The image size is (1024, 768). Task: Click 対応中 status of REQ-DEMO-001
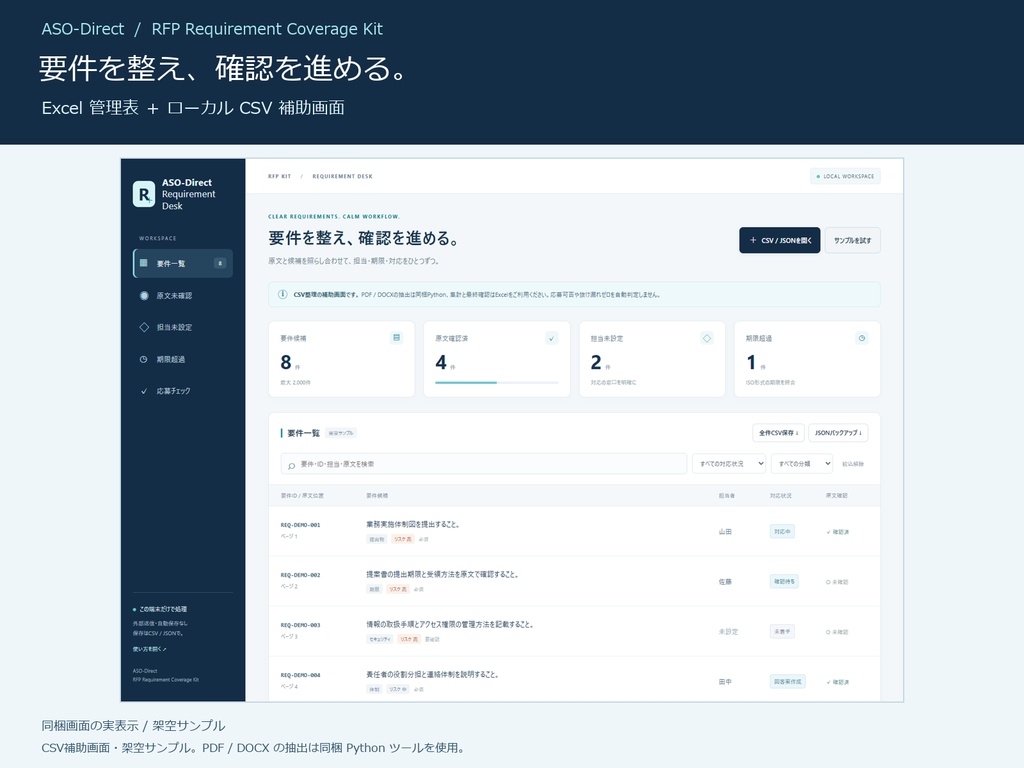click(x=782, y=532)
